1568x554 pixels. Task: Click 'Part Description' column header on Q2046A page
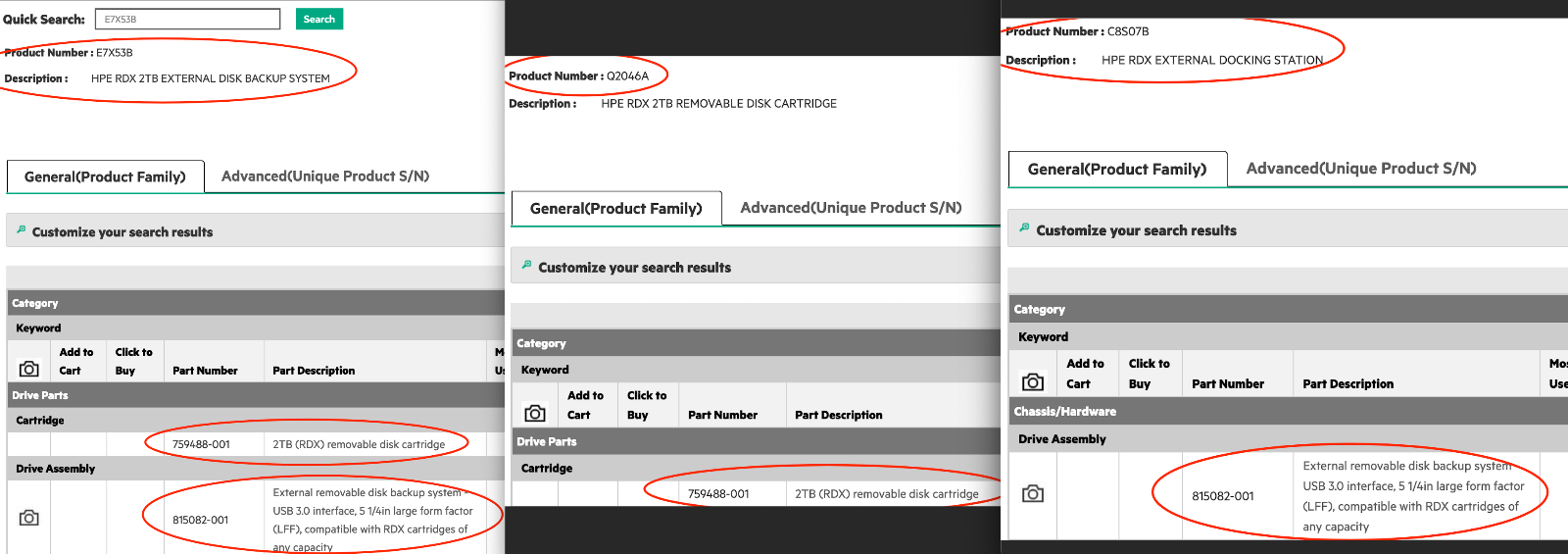coord(839,415)
